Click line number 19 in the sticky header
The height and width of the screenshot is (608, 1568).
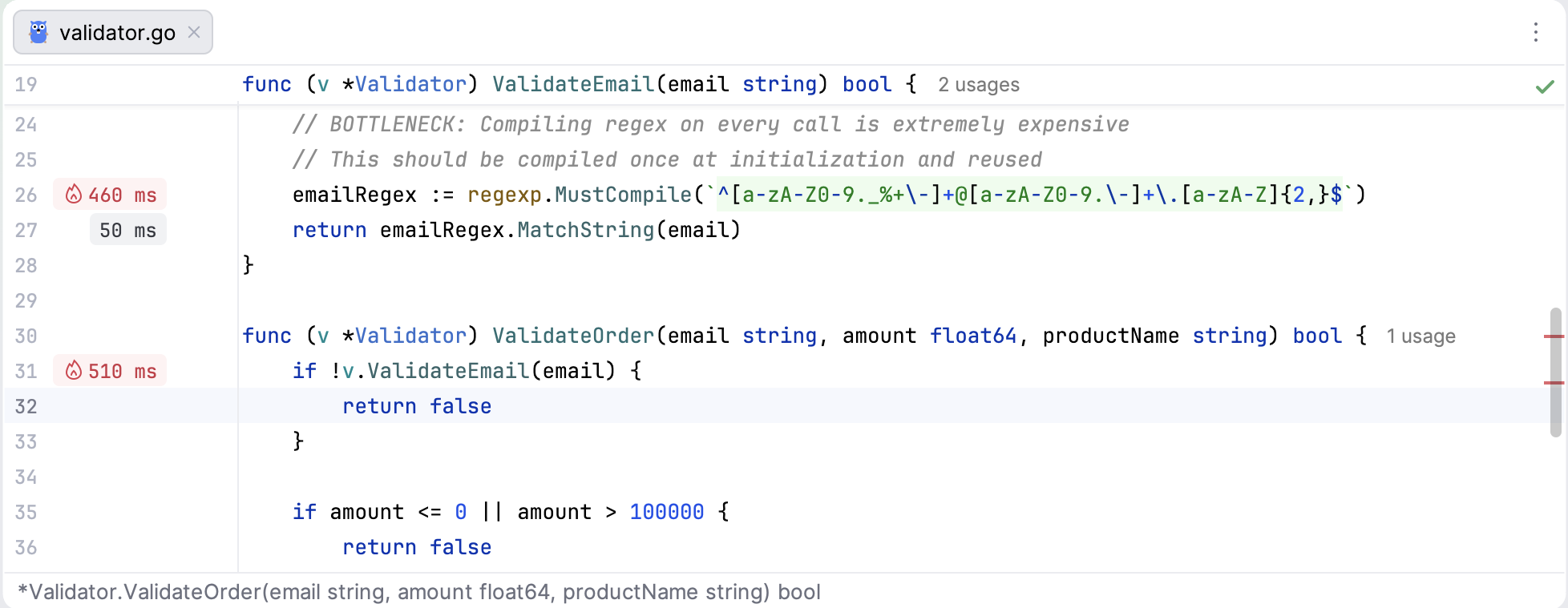26,84
